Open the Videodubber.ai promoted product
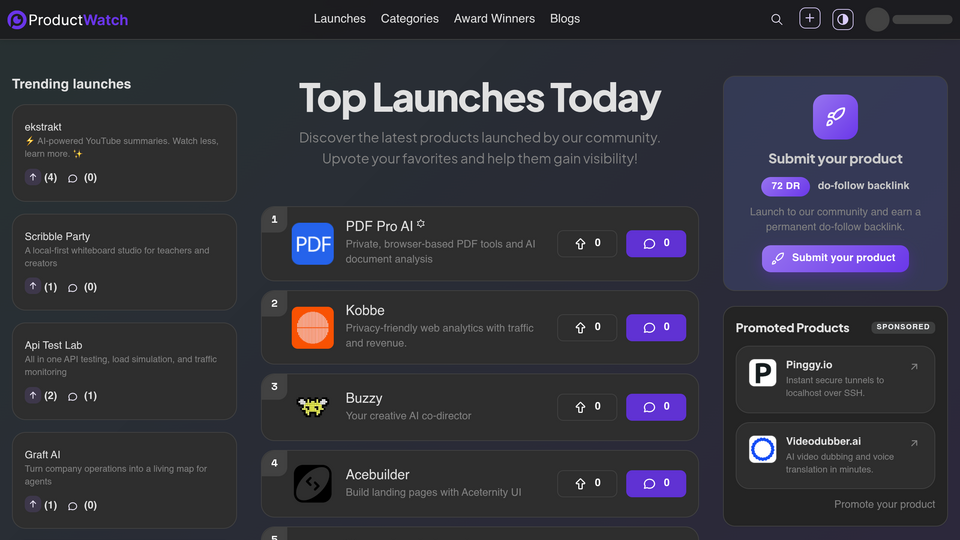Viewport: 960px width, 540px height. [x=835, y=456]
